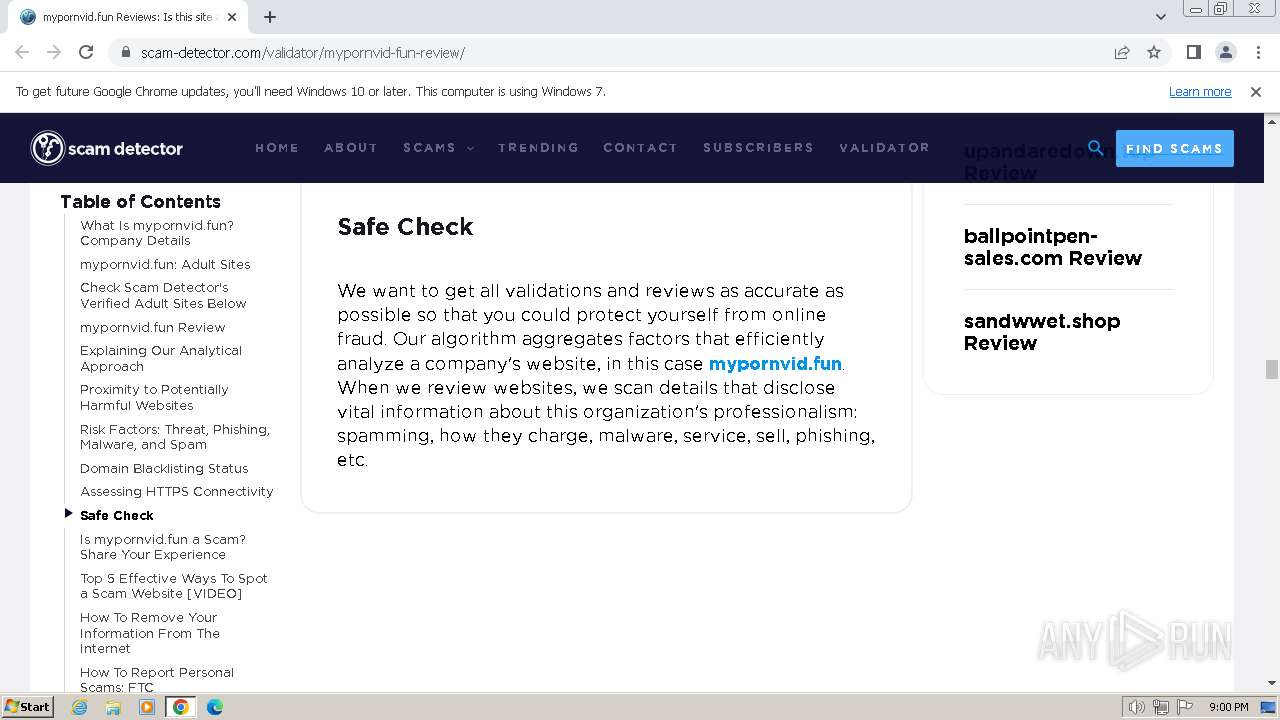Jump to 'Proximity to Potentially Harmful Websites'
The image size is (1280, 720).
(x=154, y=397)
